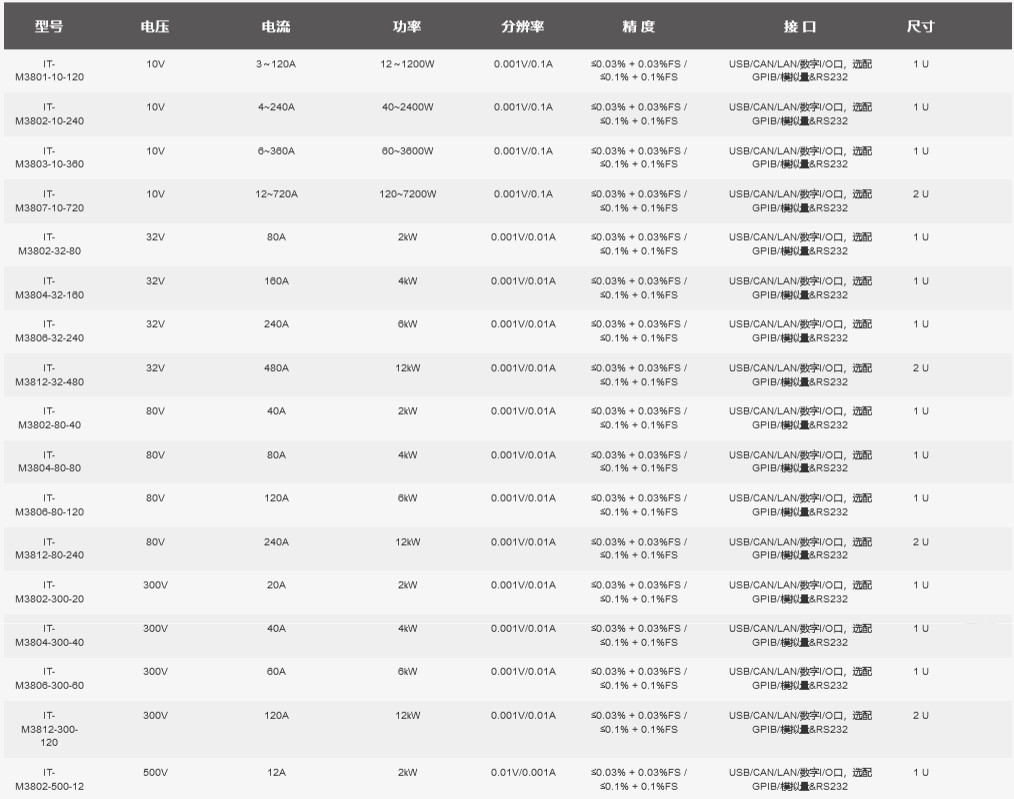1014x799 pixels.
Task: Click the 3~120A current cell
Action: coord(276,64)
